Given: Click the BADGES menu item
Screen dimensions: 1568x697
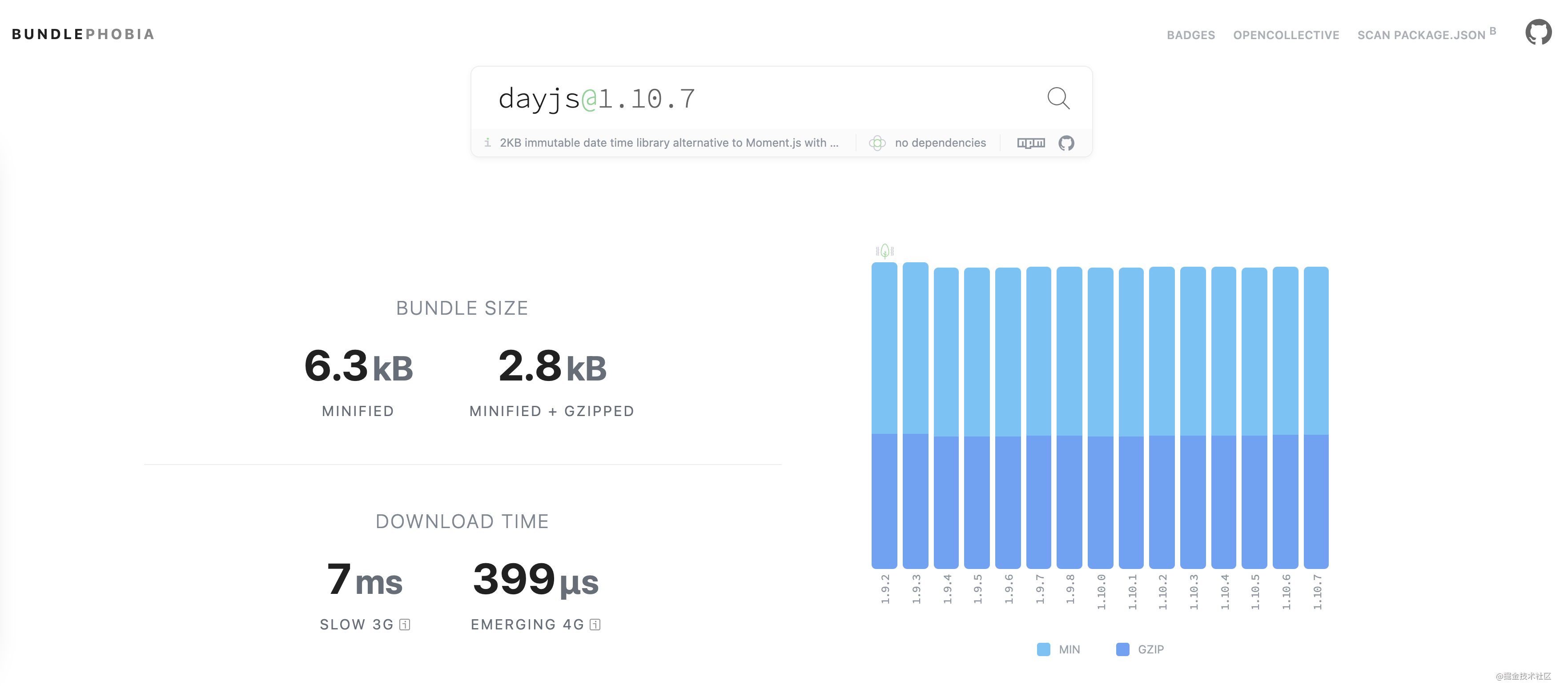Looking at the screenshot, I should click(1192, 33).
